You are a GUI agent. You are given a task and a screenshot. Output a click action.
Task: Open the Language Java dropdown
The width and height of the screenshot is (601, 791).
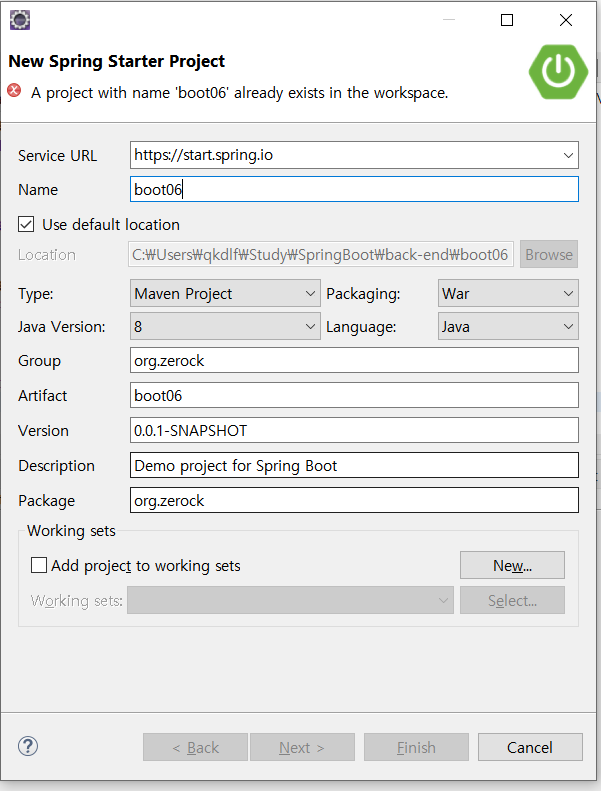pyautogui.click(x=508, y=326)
